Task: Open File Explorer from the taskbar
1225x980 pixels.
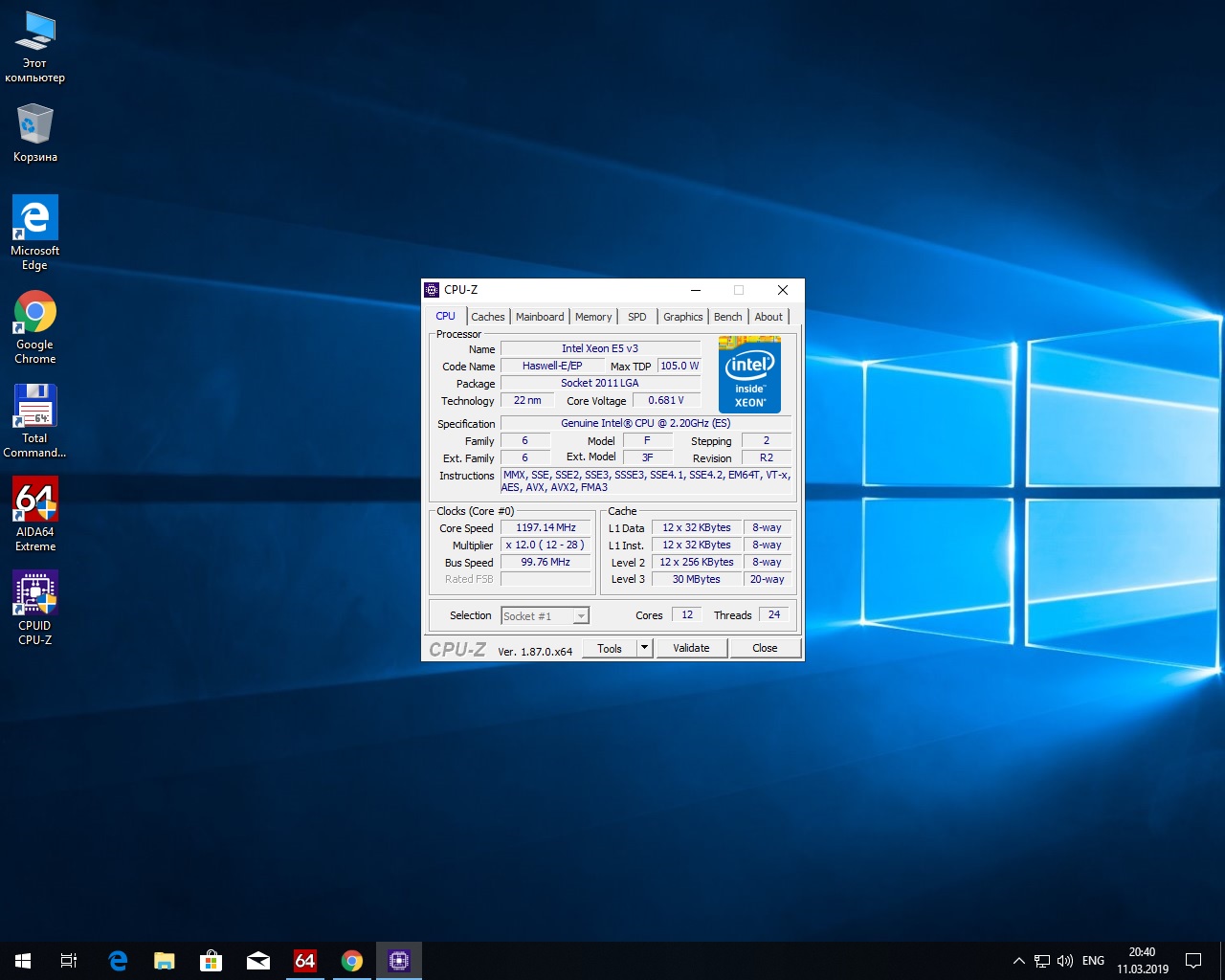Action: [165, 961]
